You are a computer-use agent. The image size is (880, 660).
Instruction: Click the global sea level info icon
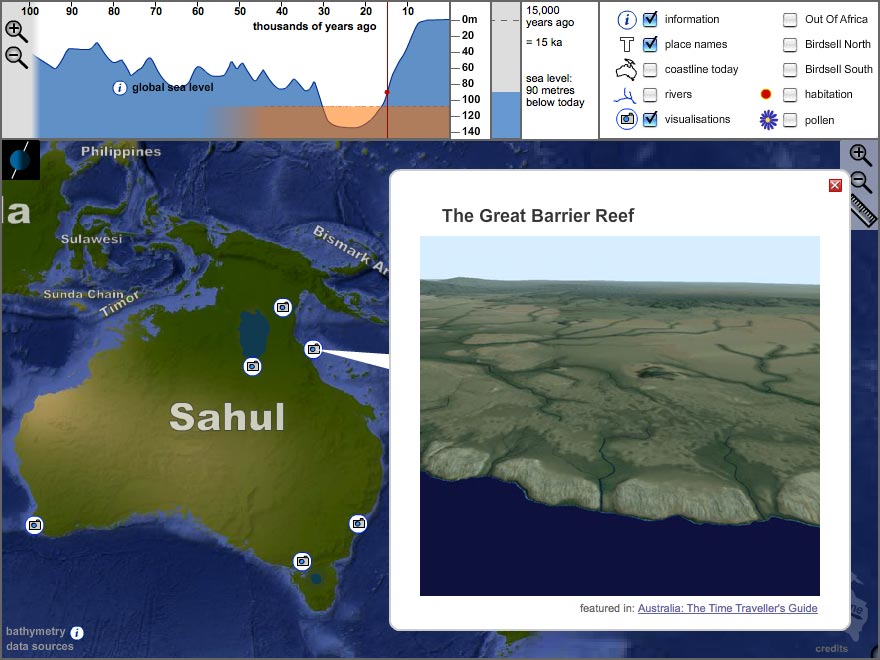120,88
